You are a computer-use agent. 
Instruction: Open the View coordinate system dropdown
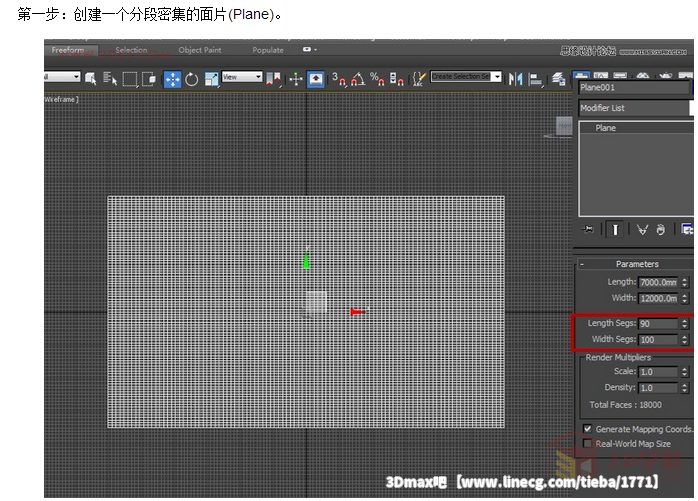242,77
